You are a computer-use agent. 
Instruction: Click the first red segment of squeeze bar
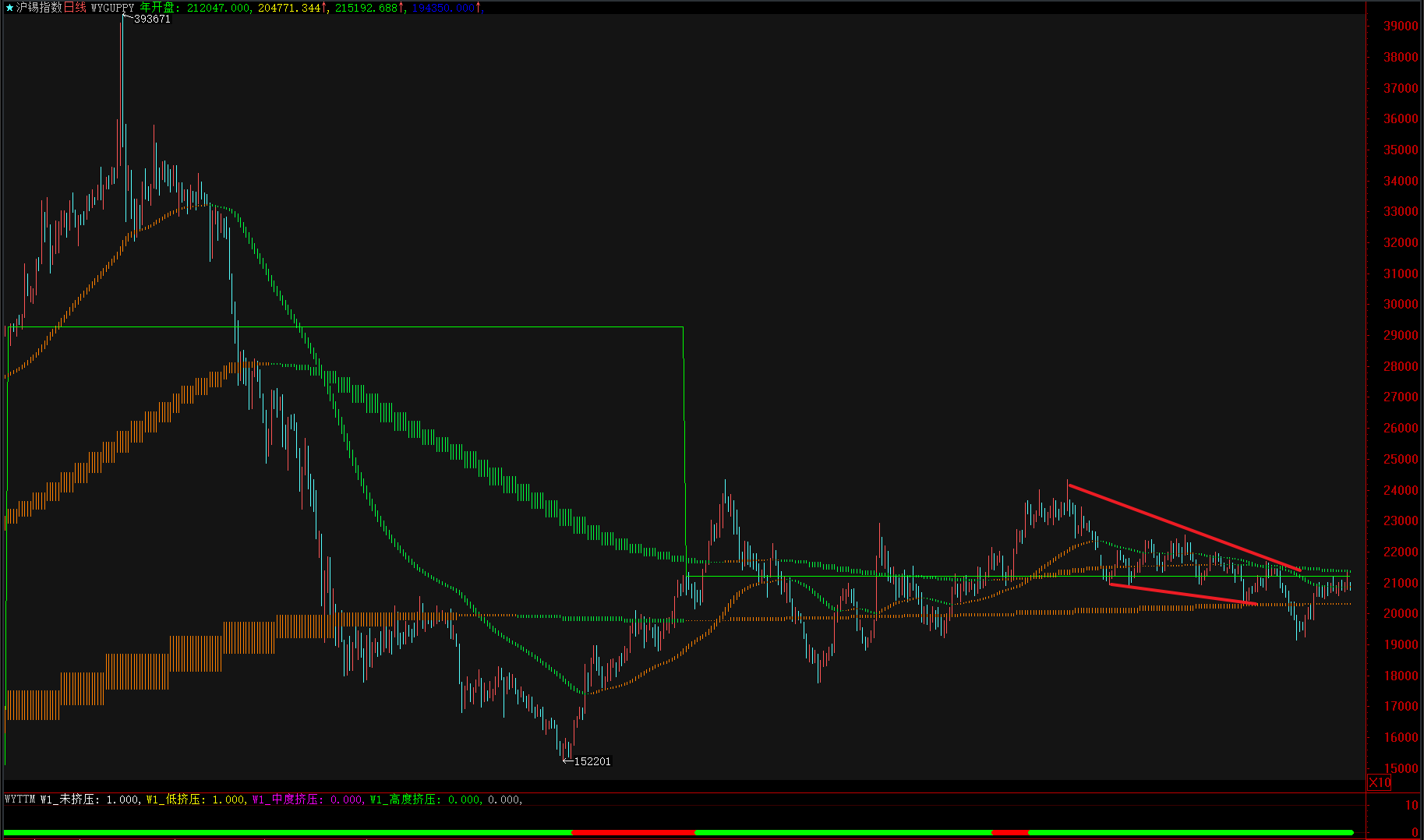point(633,832)
